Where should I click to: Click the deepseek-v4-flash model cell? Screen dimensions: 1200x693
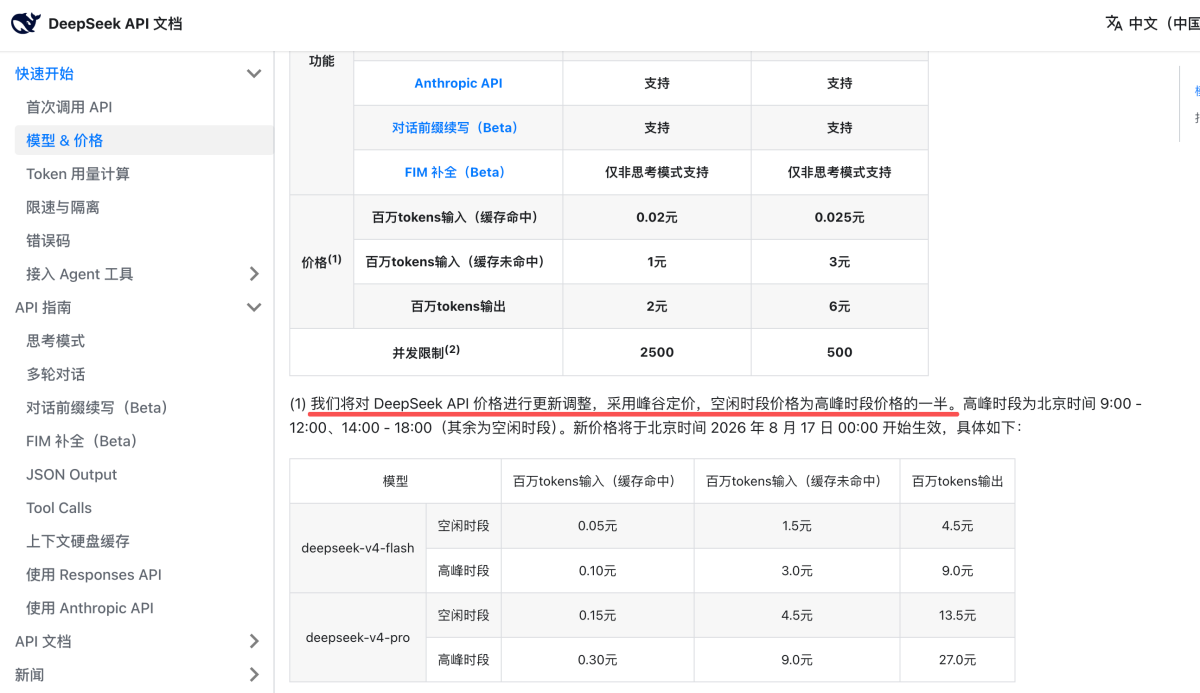pyautogui.click(x=358, y=548)
